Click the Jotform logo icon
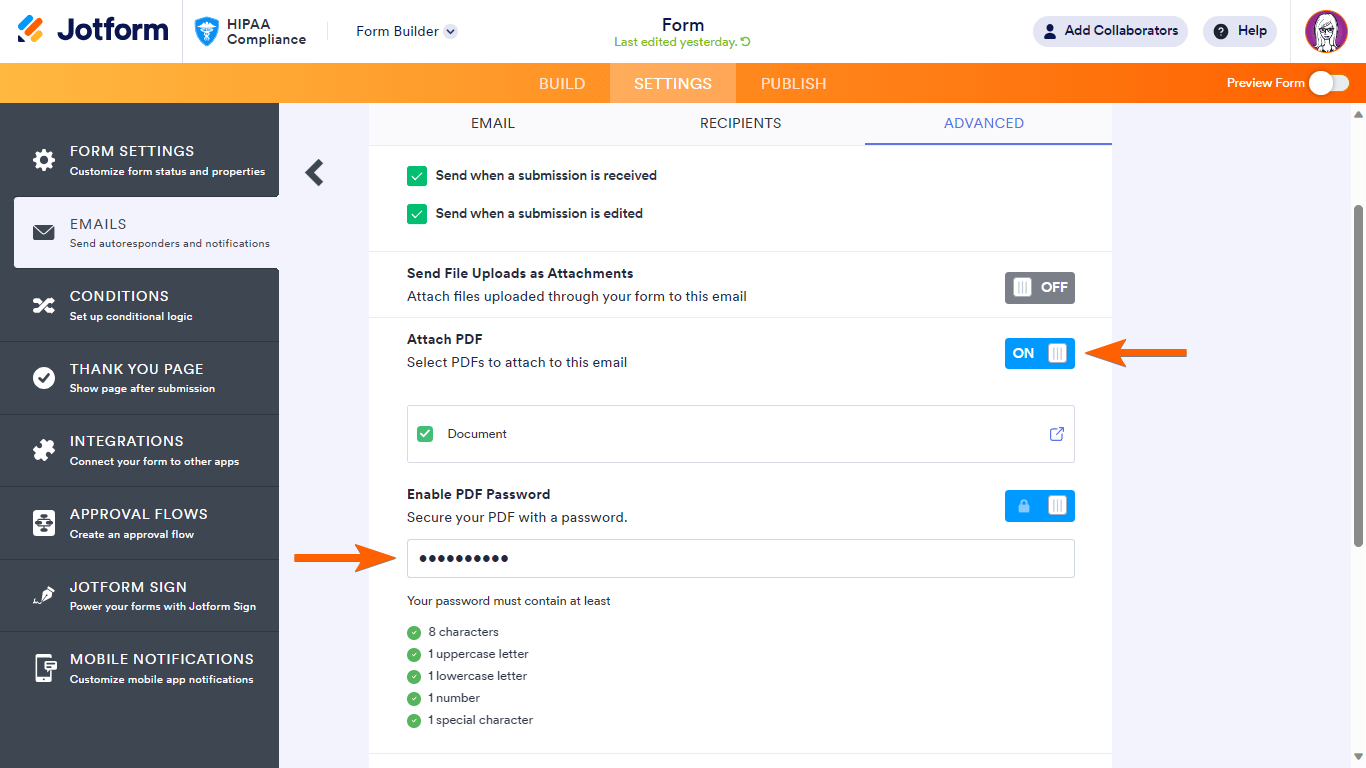This screenshot has width=1366, height=768. point(31,30)
